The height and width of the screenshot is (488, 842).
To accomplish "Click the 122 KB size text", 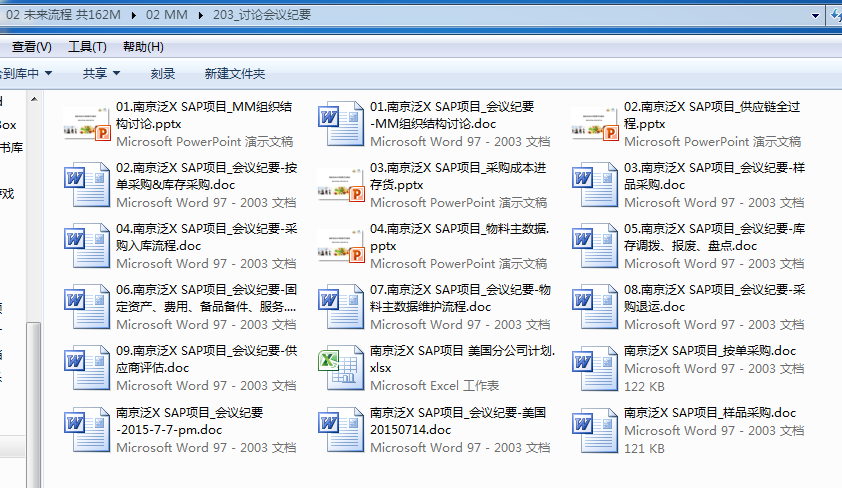I will coord(644,387).
